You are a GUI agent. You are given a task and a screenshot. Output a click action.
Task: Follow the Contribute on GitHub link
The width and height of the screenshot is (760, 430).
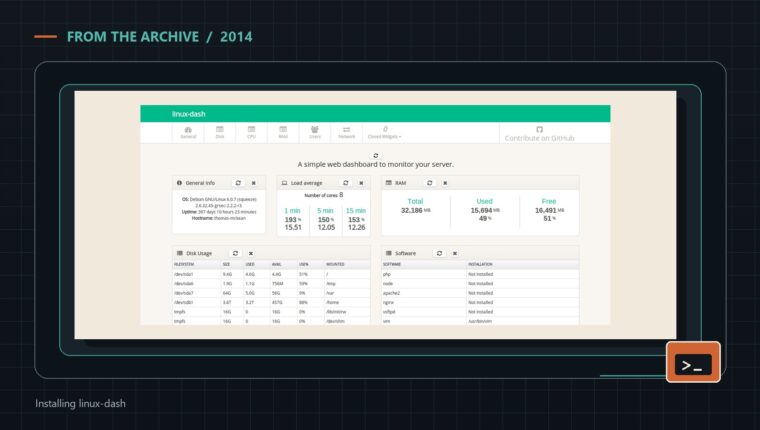539,134
